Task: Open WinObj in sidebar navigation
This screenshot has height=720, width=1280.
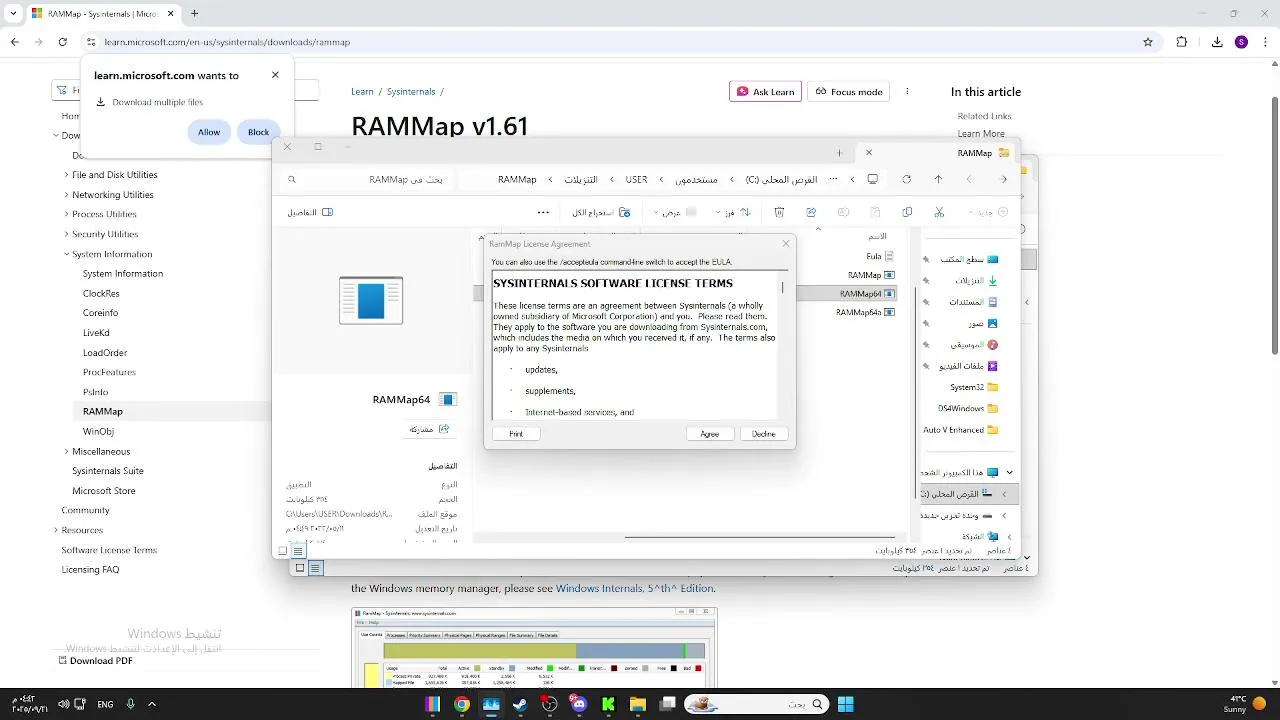Action: click(98, 432)
